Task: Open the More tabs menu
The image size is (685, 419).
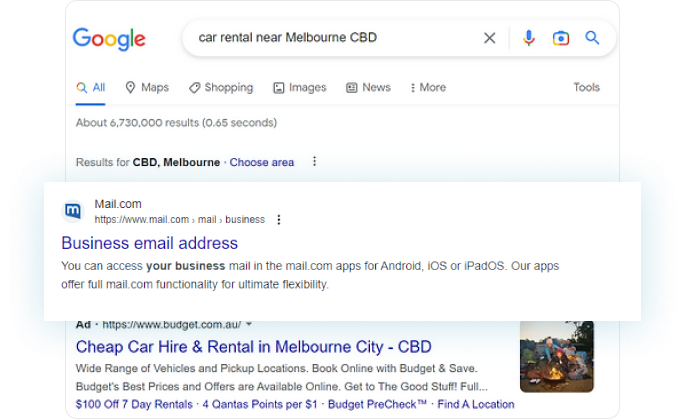Action: (x=428, y=87)
